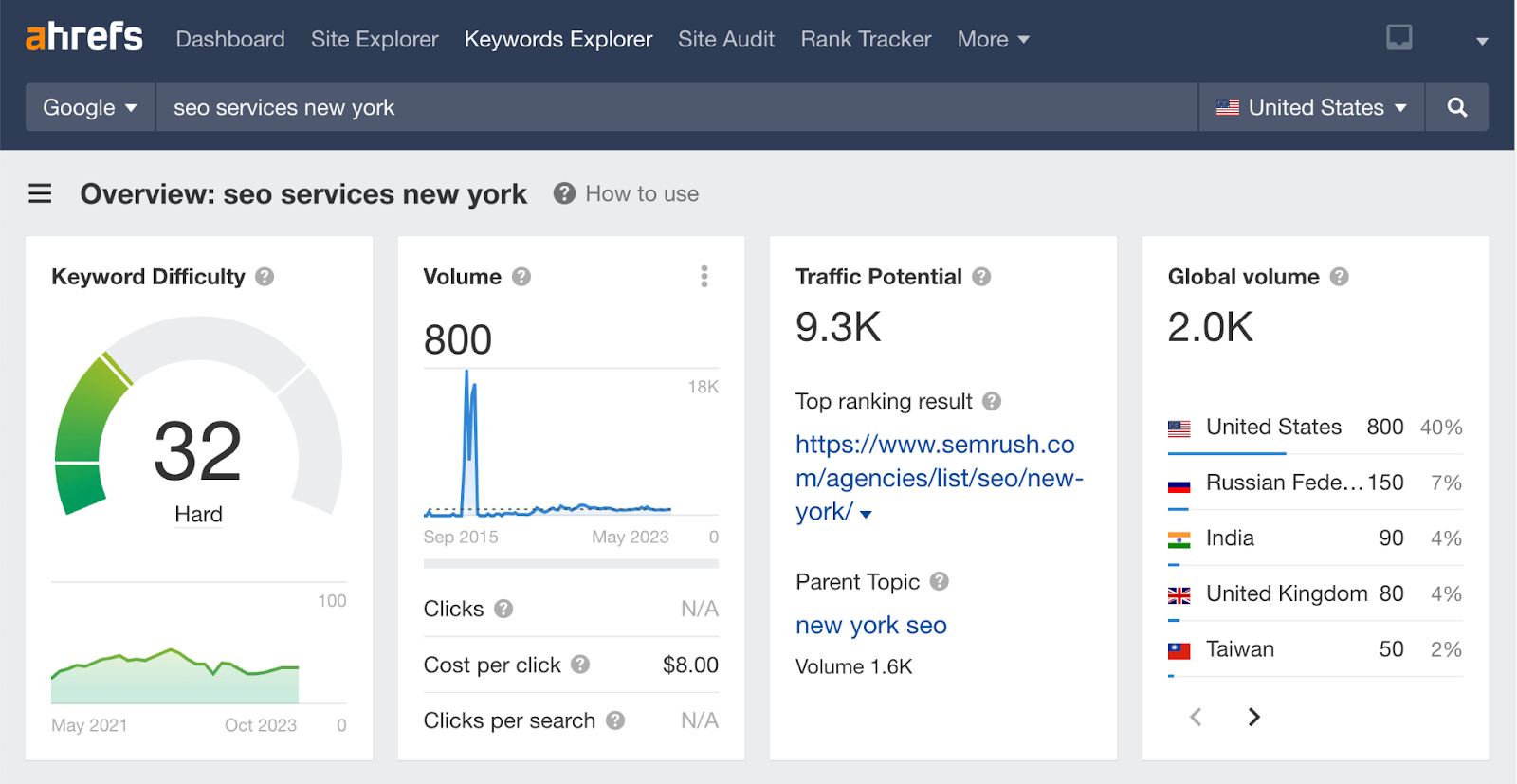Viewport: 1517px width, 784px height.
Task: Click the Ahrefs logo
Action: coord(83,37)
